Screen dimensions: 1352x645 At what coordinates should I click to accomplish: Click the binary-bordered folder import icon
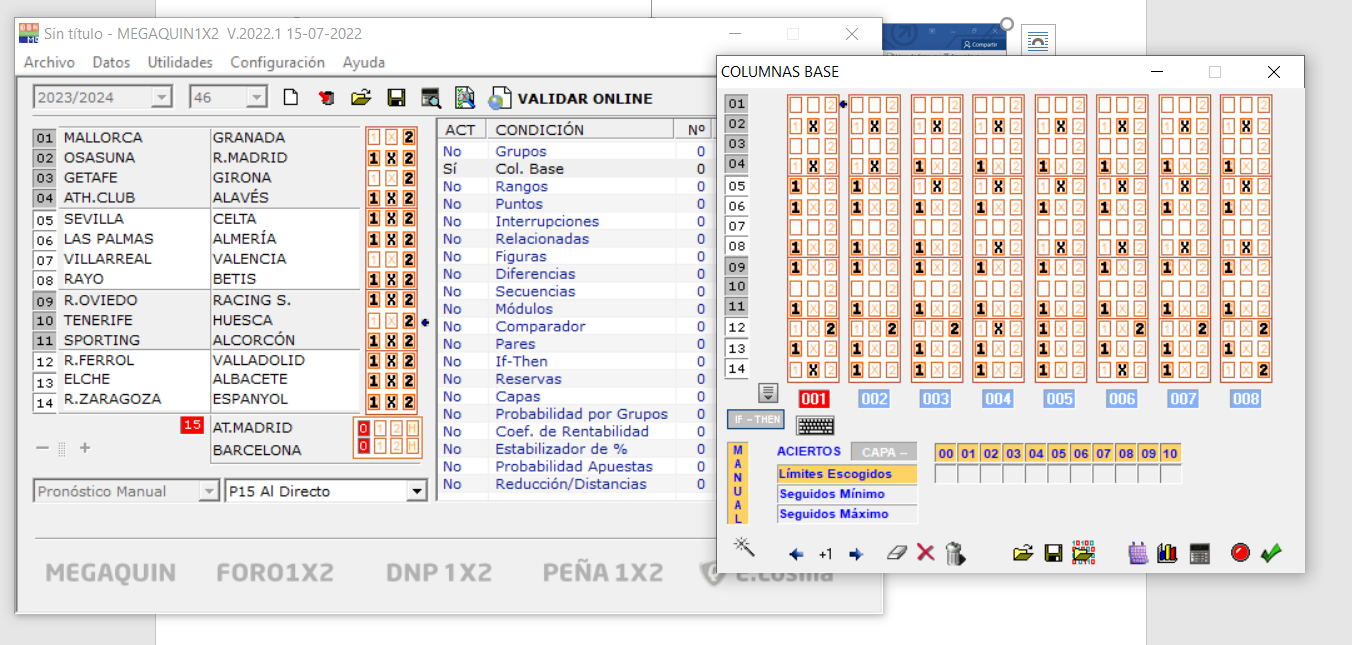point(1083,552)
